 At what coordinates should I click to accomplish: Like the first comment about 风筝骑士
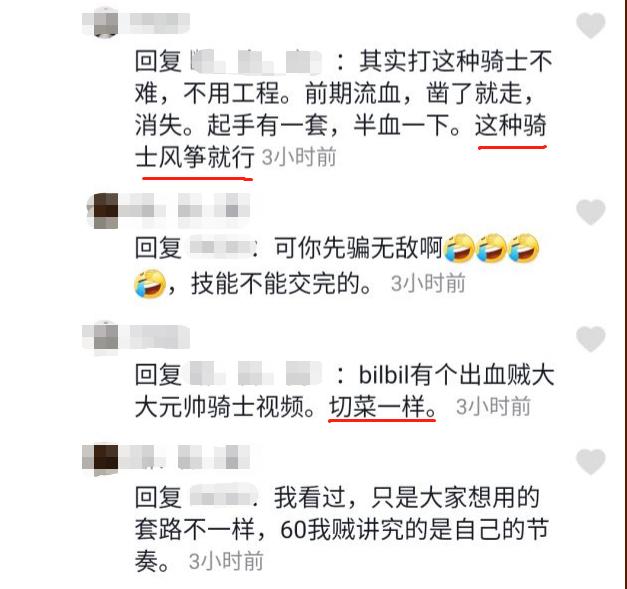[x=591, y=25]
